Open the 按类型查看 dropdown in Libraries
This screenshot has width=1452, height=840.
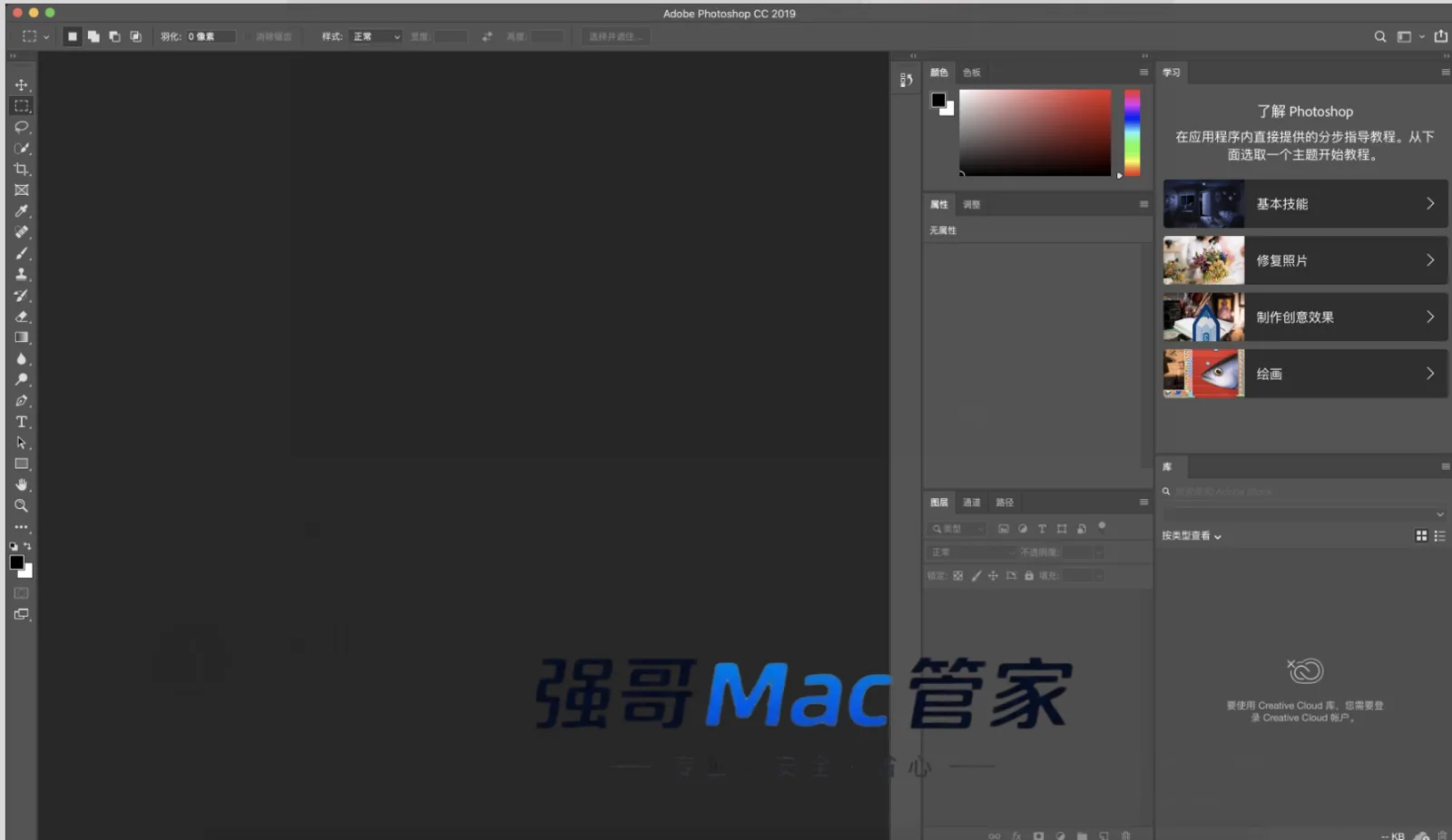click(1192, 536)
